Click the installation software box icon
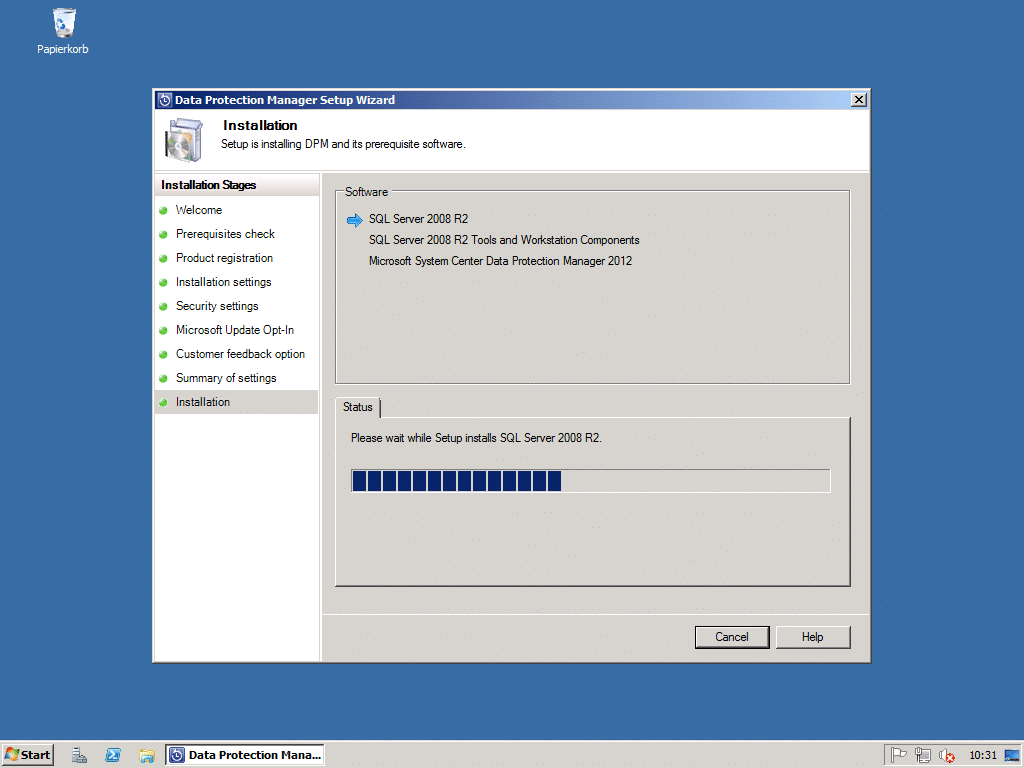Viewport: 1024px width, 768px height. (x=184, y=140)
